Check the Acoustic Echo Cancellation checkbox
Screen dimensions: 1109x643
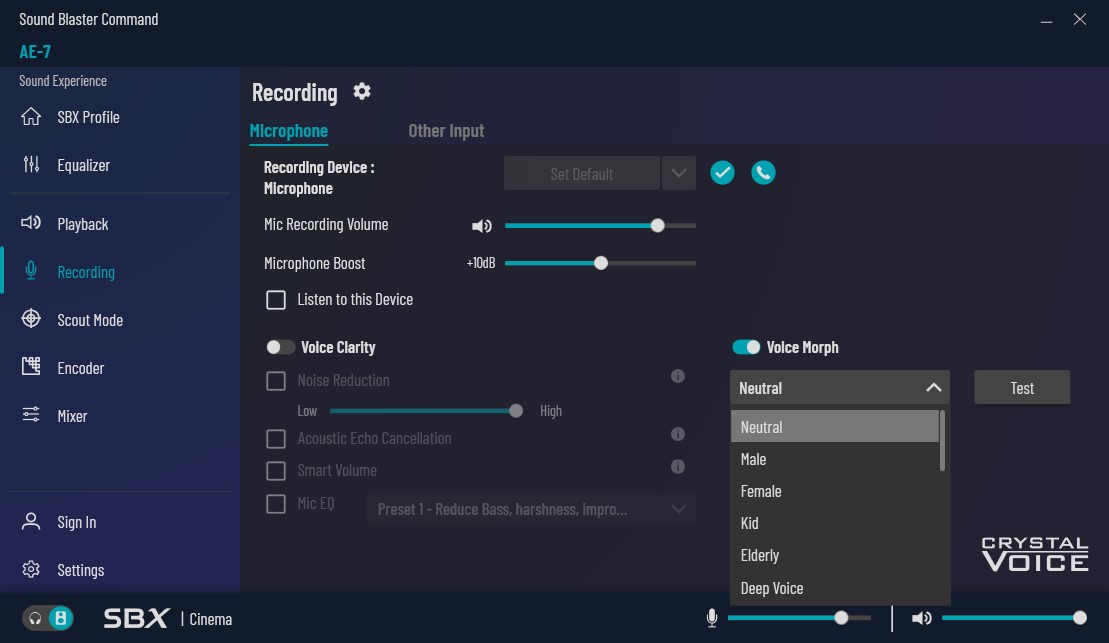(276, 439)
